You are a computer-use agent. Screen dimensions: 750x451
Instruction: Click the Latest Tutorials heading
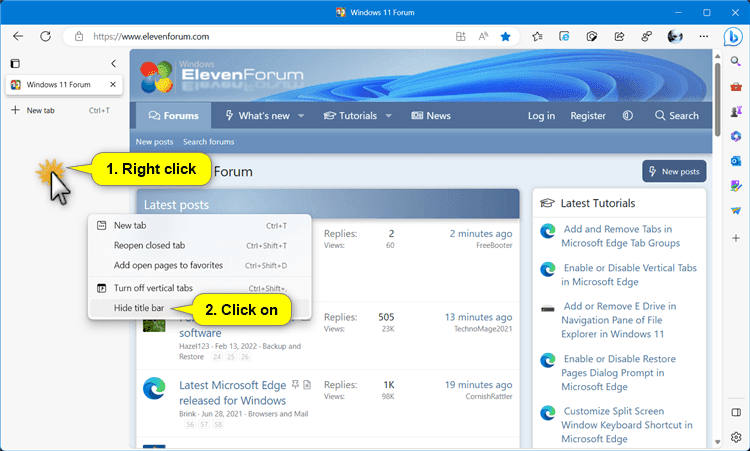(x=598, y=203)
